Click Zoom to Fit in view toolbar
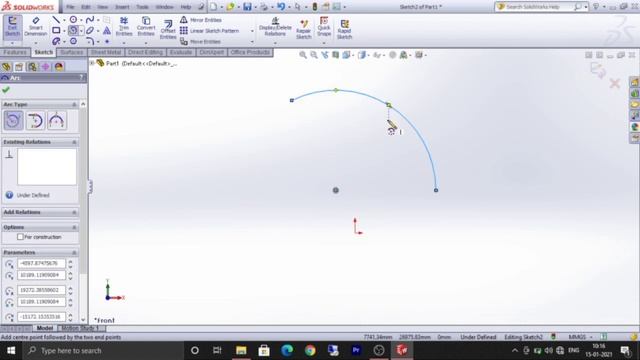640x360 pixels. coord(303,55)
